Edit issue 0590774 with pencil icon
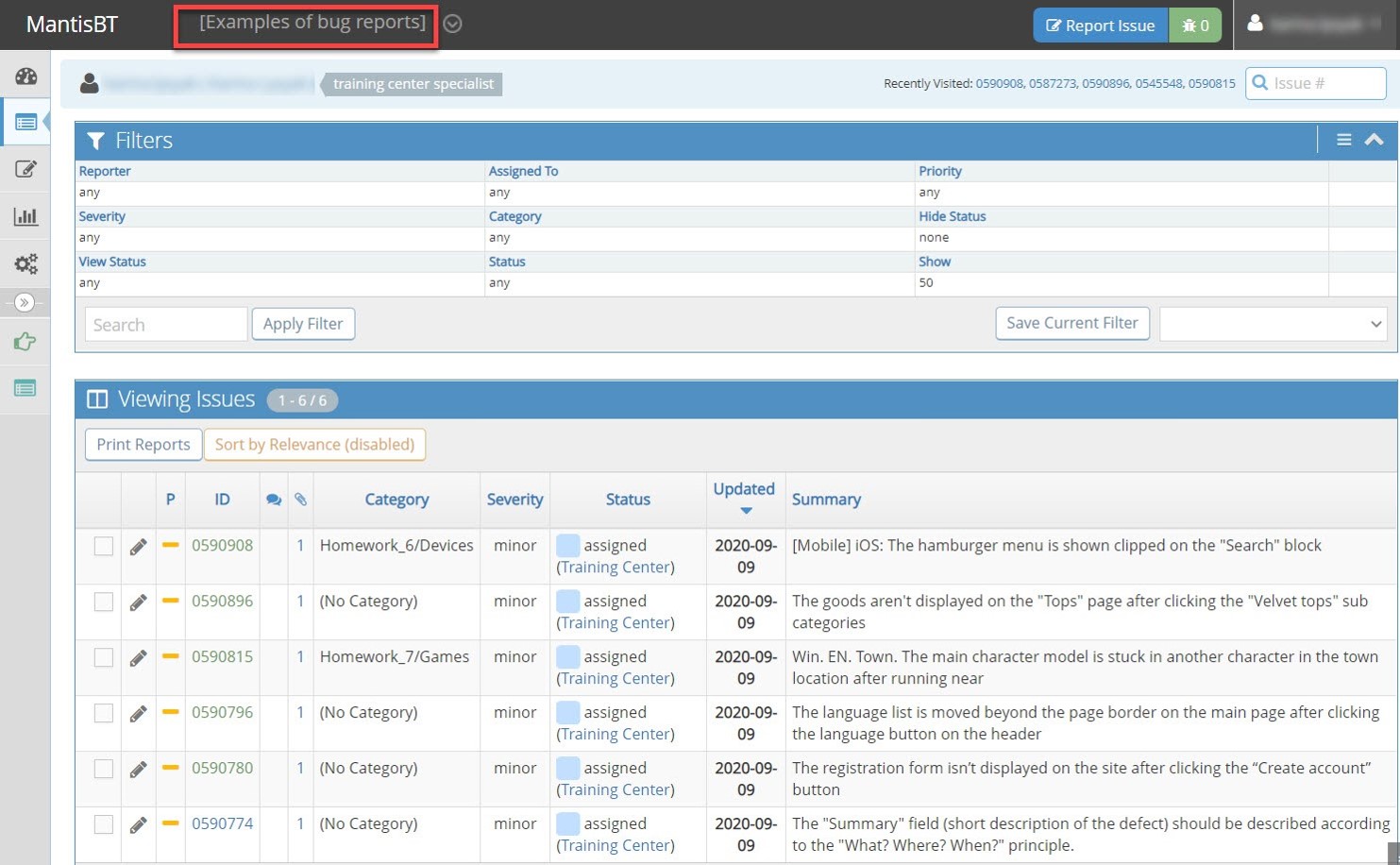This screenshot has width=1400, height=865. click(x=138, y=825)
